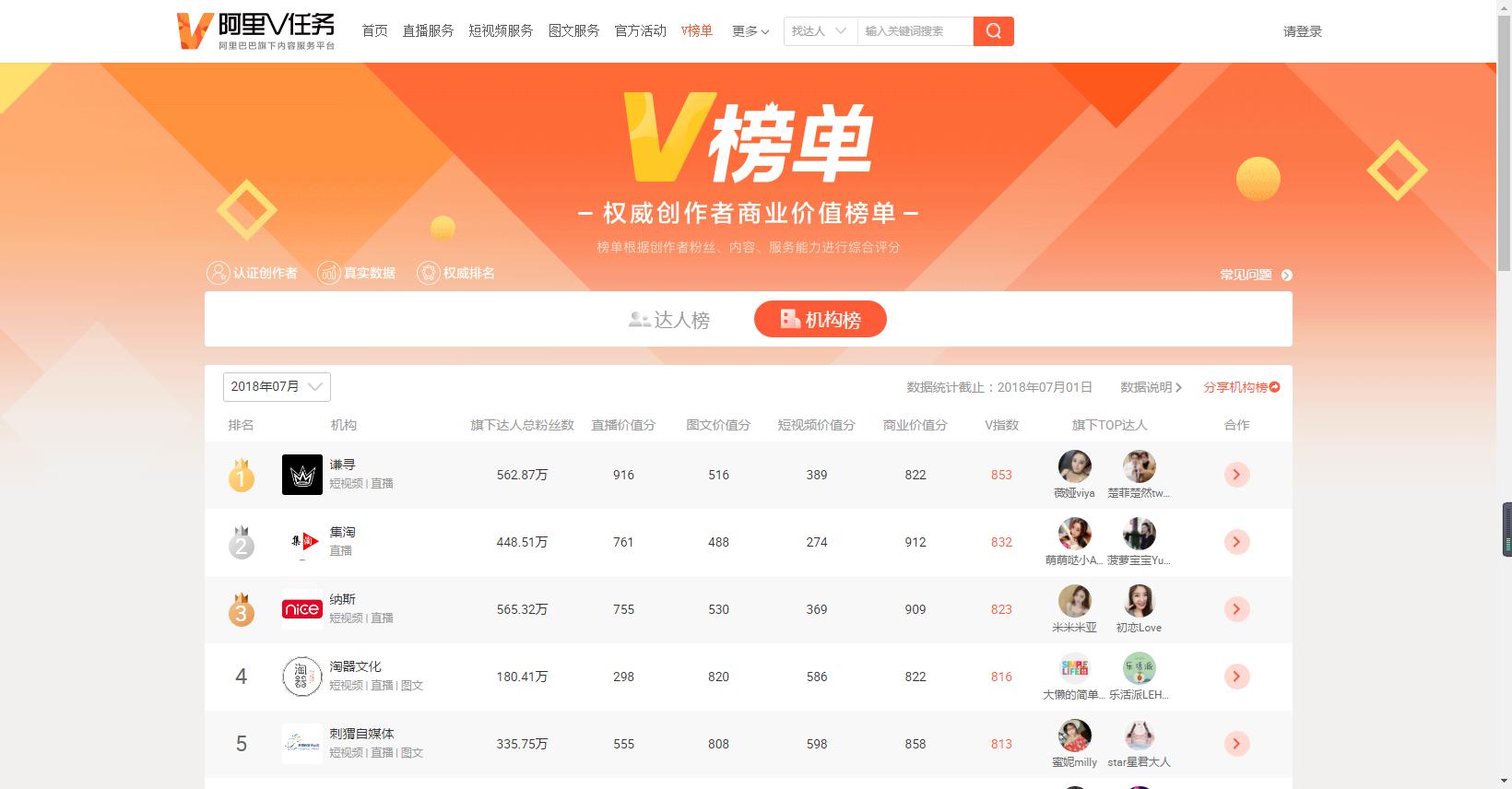Image resolution: width=1512 pixels, height=789 pixels.
Task: Click 薇娅viya talent avatar
Action: tap(1074, 467)
